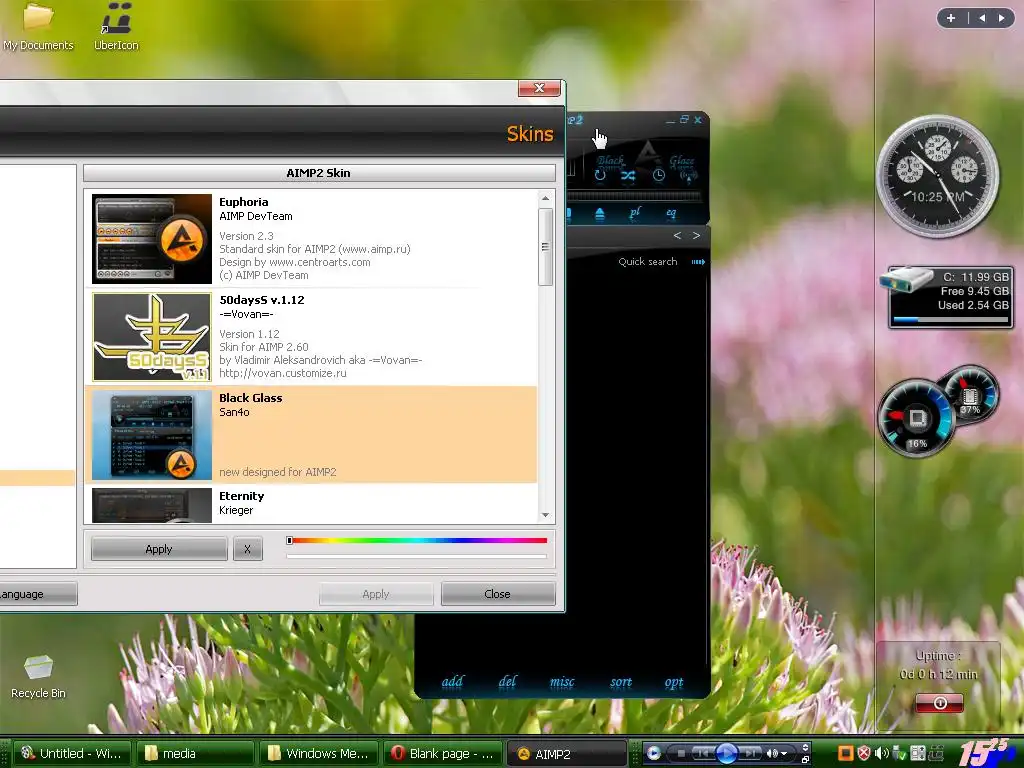Click the X button beside skin Apply
This screenshot has width=1024, height=768.
[248, 549]
